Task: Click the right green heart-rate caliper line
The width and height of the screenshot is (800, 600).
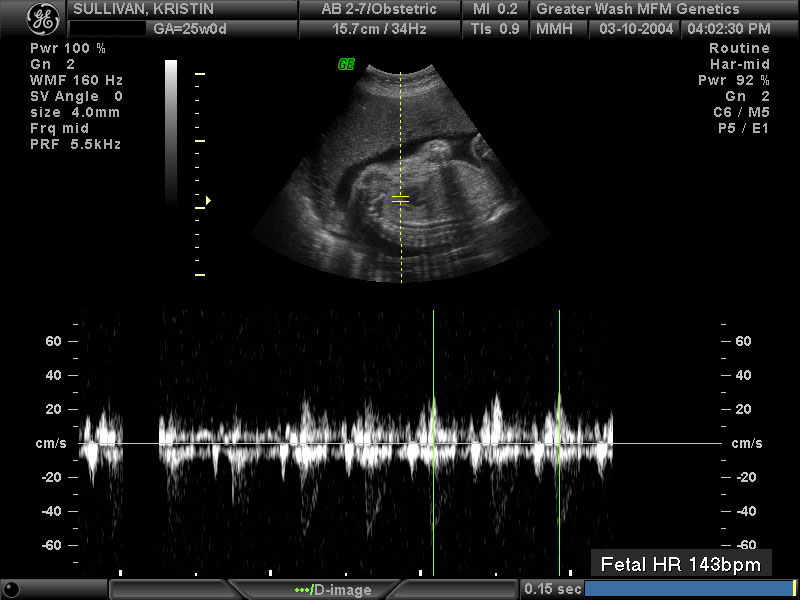Action: [x=559, y=442]
